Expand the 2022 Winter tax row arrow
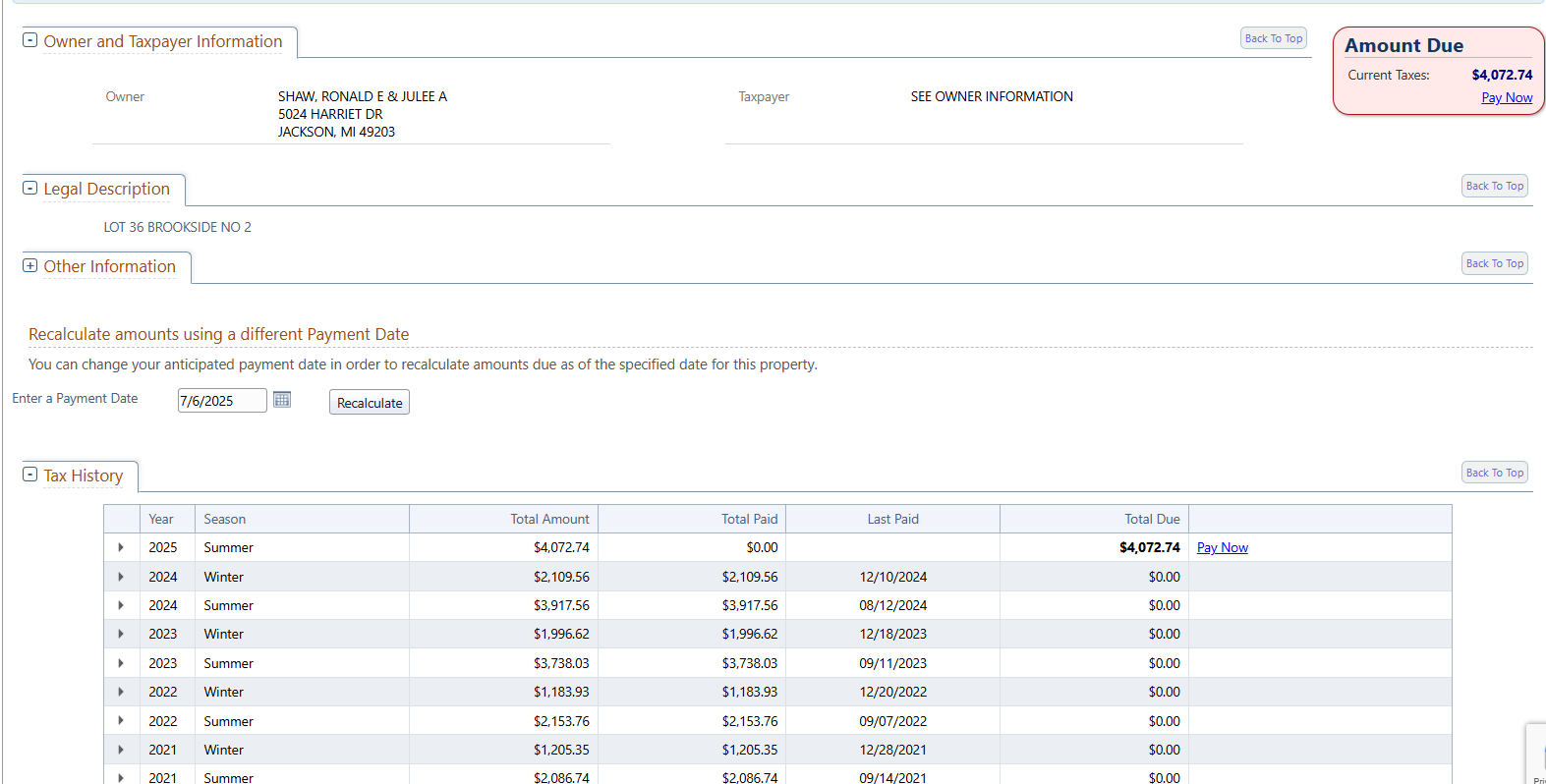Image resolution: width=1546 pixels, height=784 pixels. point(121,693)
